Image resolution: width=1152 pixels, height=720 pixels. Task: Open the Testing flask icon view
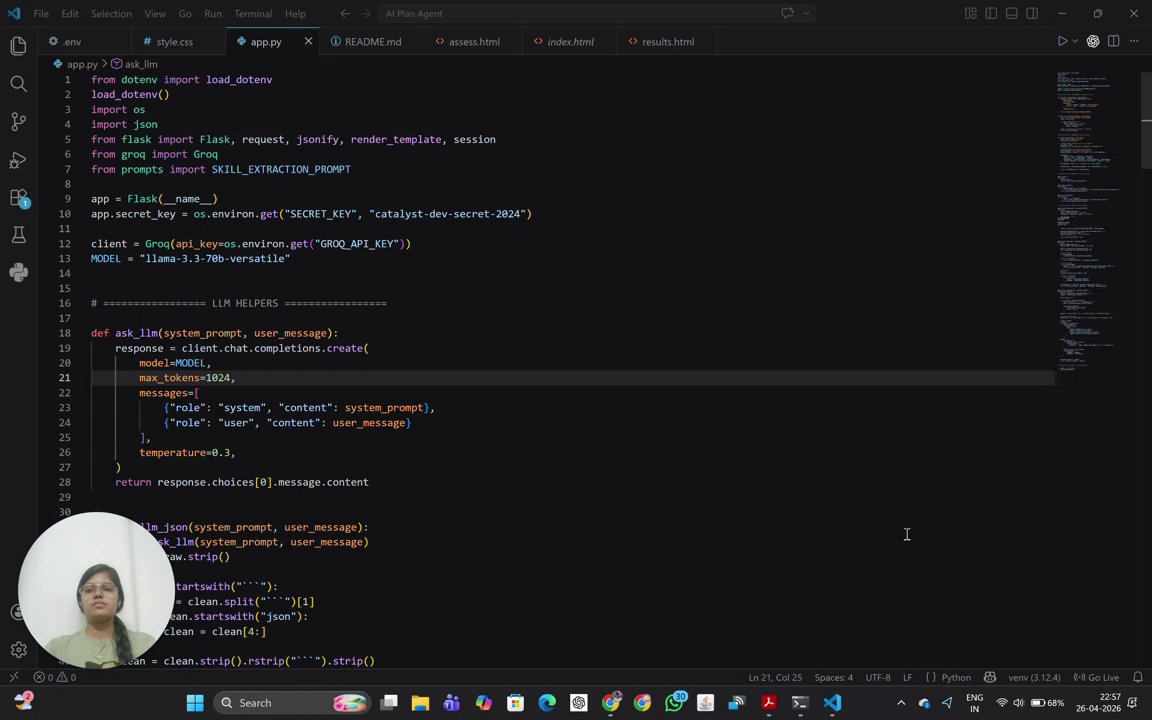click(18, 234)
